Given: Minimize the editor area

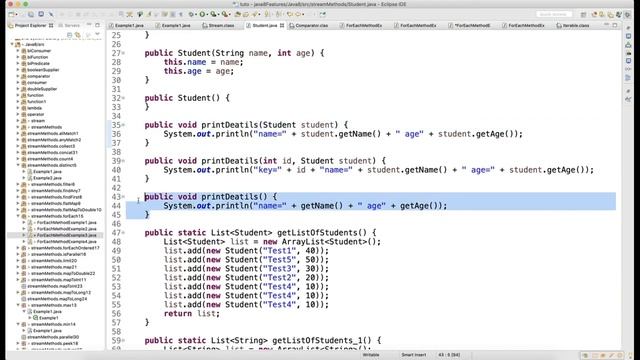Looking at the screenshot, I should pos(607,25).
